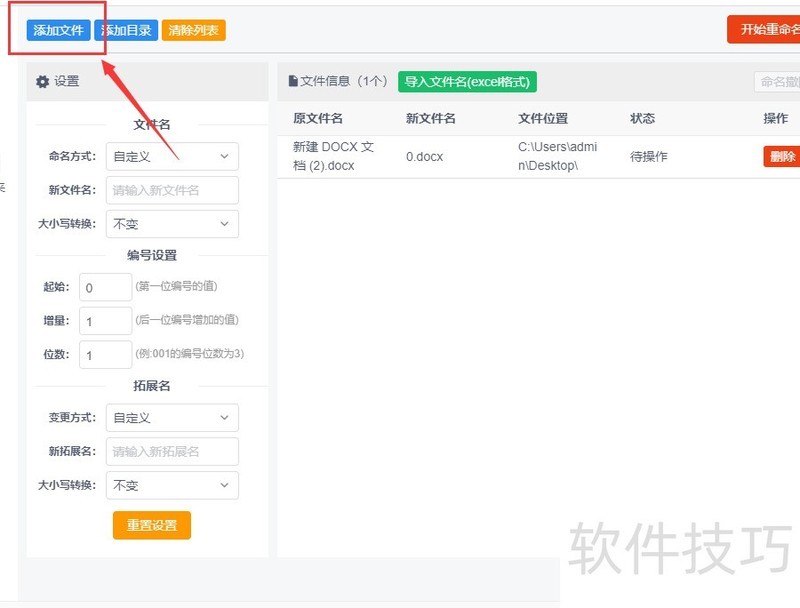Expand the 文件名 大小写转换 dropdown
The width and height of the screenshot is (800, 608).
coord(172,224)
